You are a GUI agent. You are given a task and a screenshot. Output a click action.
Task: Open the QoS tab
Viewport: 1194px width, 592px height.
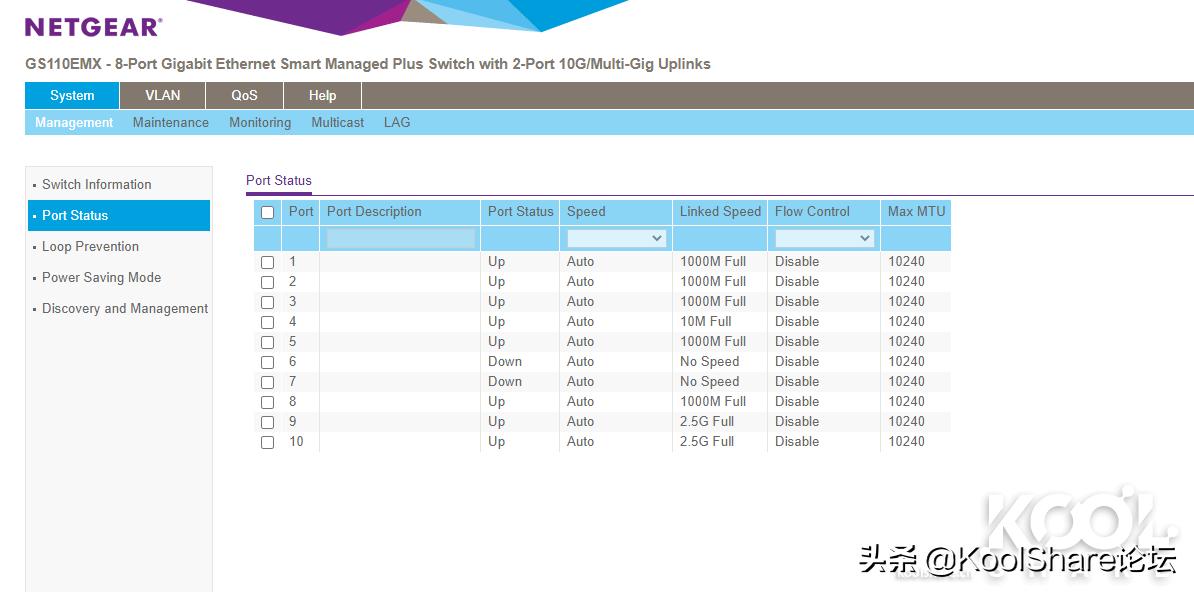point(244,95)
